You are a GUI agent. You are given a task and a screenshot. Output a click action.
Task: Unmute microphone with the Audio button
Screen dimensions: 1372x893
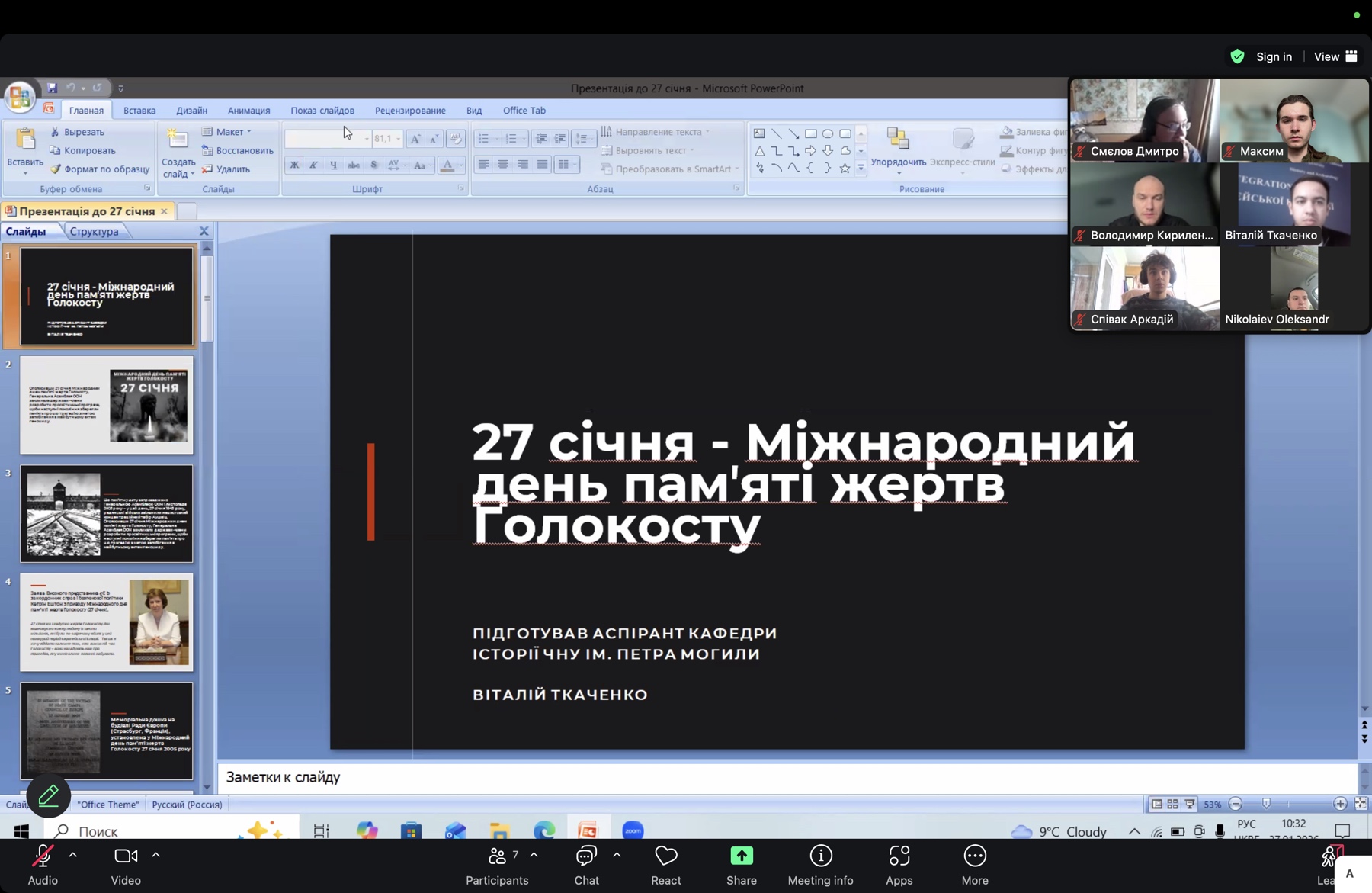click(x=43, y=857)
